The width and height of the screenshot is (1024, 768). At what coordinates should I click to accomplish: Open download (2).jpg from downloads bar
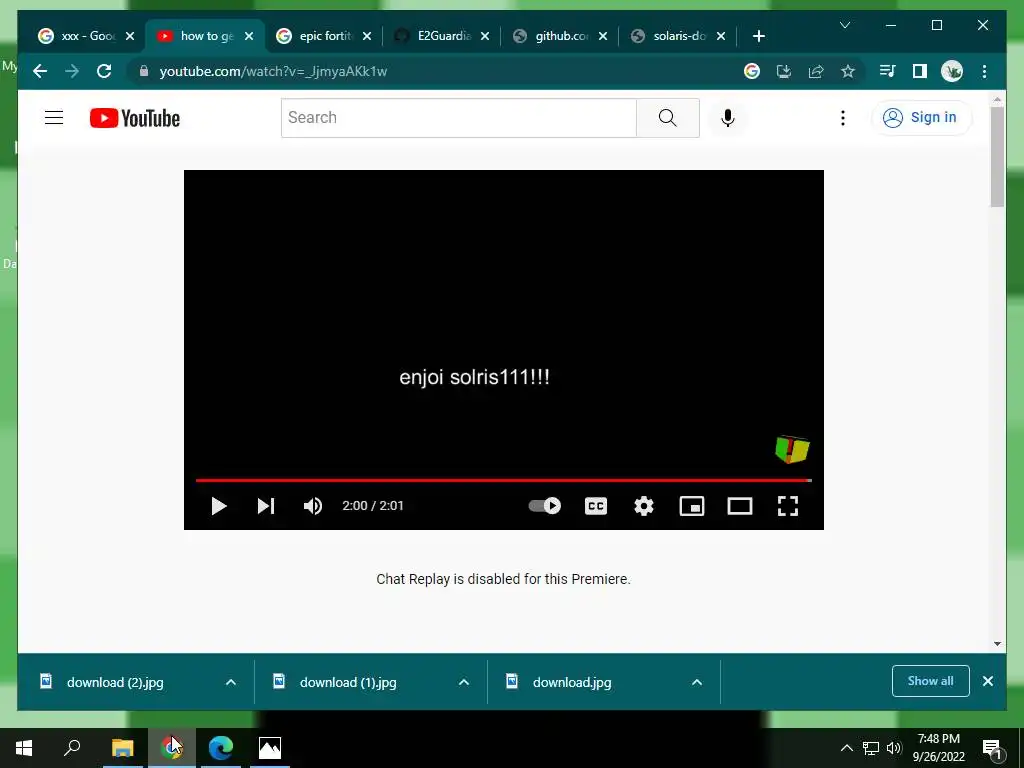click(115, 682)
